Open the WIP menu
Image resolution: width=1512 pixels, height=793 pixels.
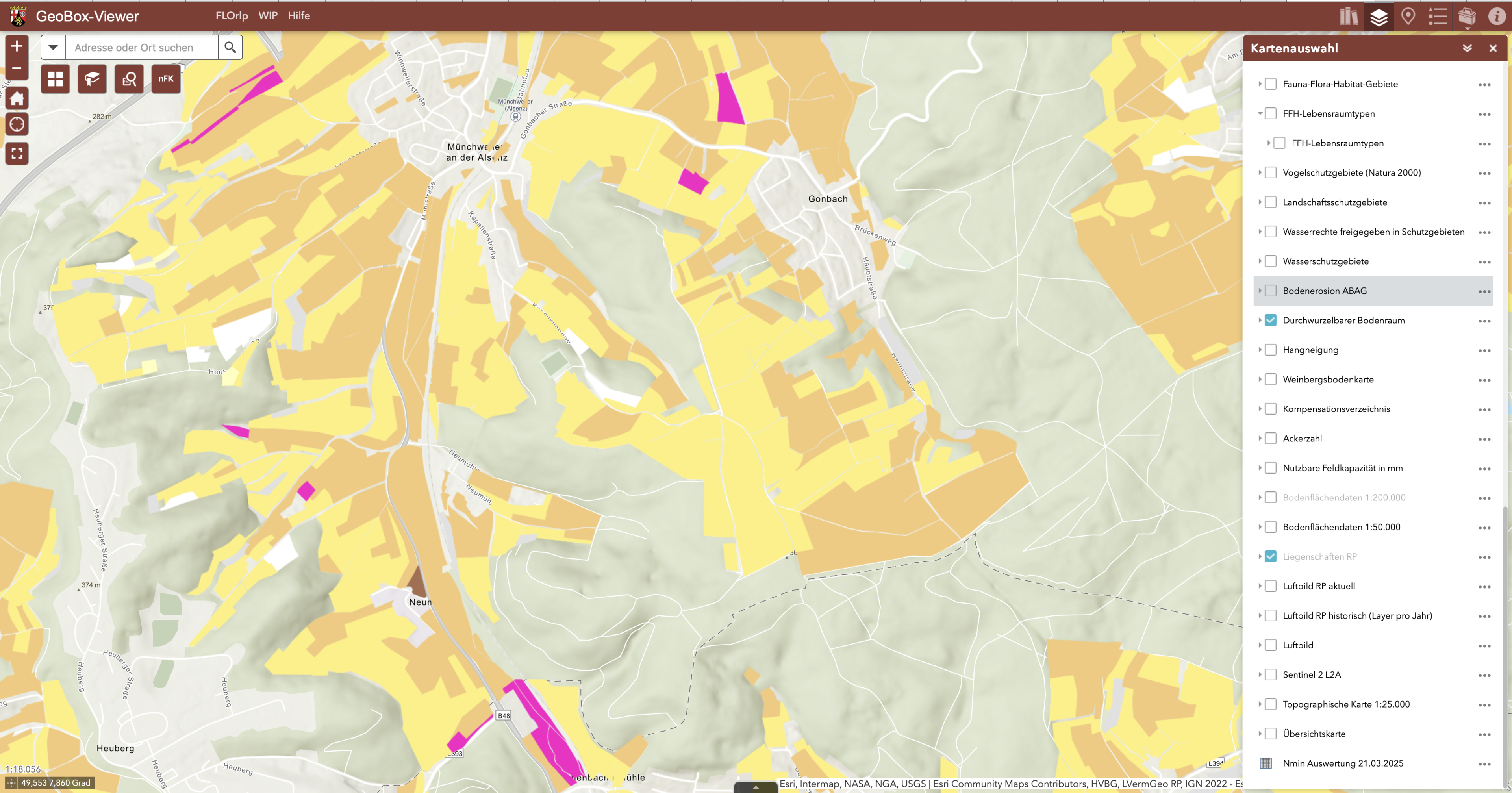(x=268, y=16)
